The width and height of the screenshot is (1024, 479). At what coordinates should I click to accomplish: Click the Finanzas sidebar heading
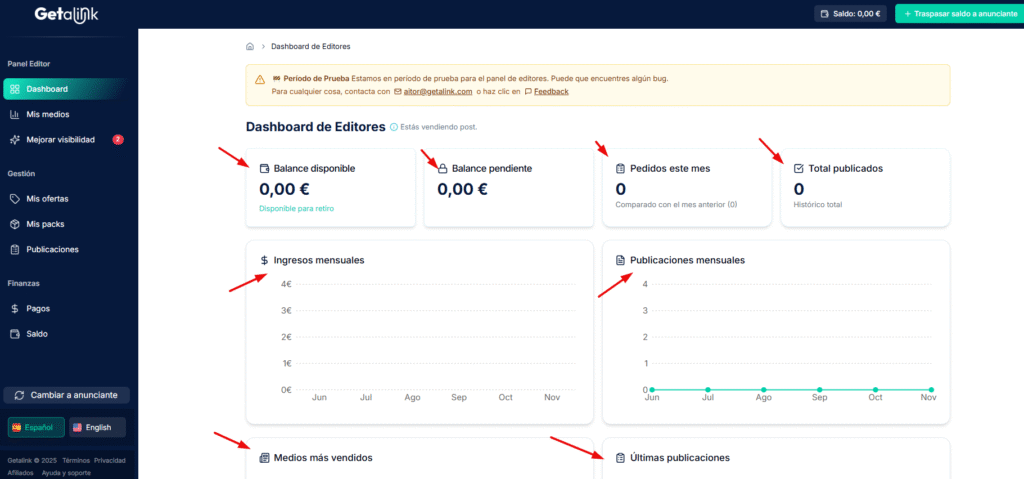24,284
